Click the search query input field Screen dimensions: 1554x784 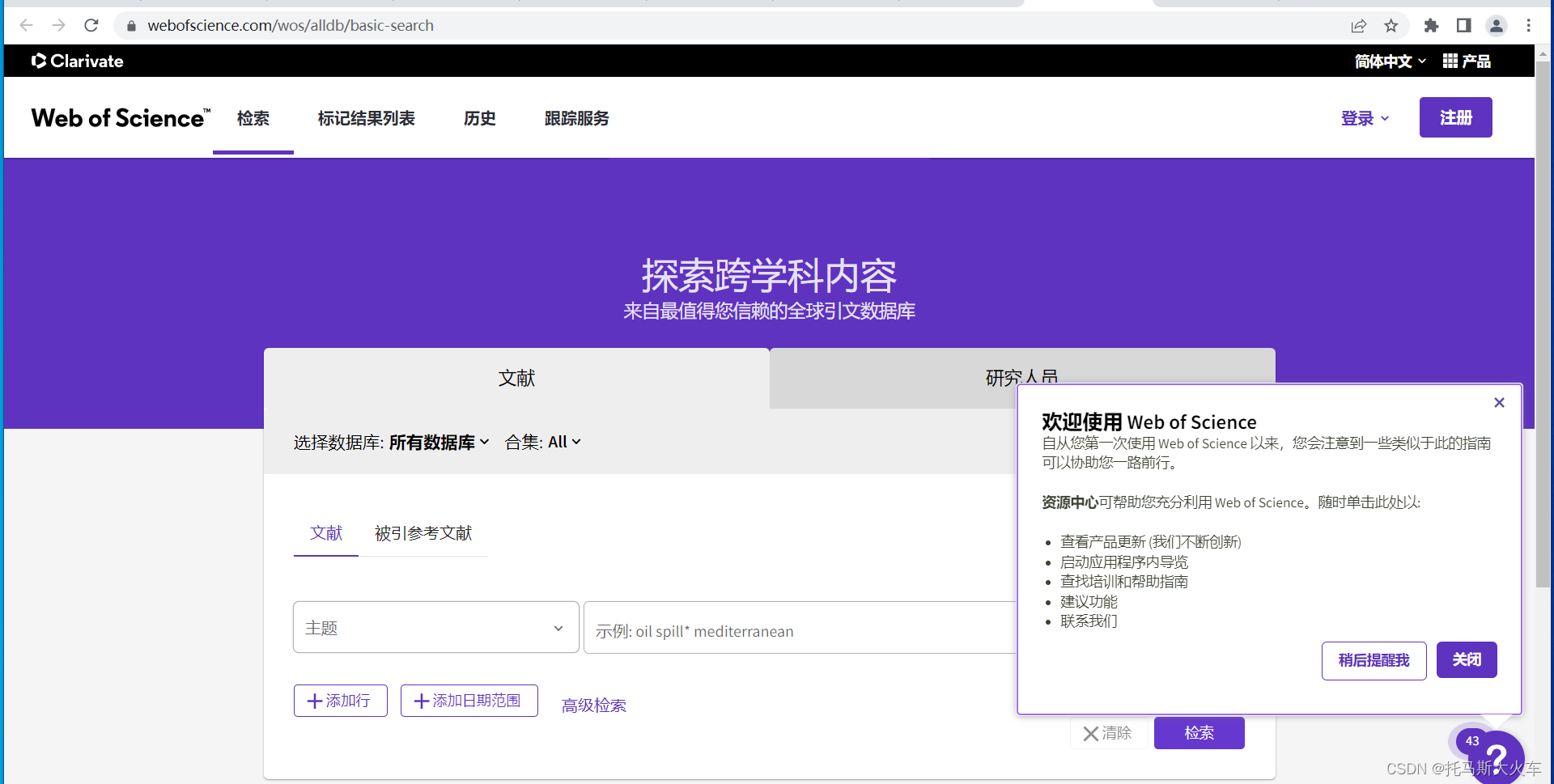point(800,627)
